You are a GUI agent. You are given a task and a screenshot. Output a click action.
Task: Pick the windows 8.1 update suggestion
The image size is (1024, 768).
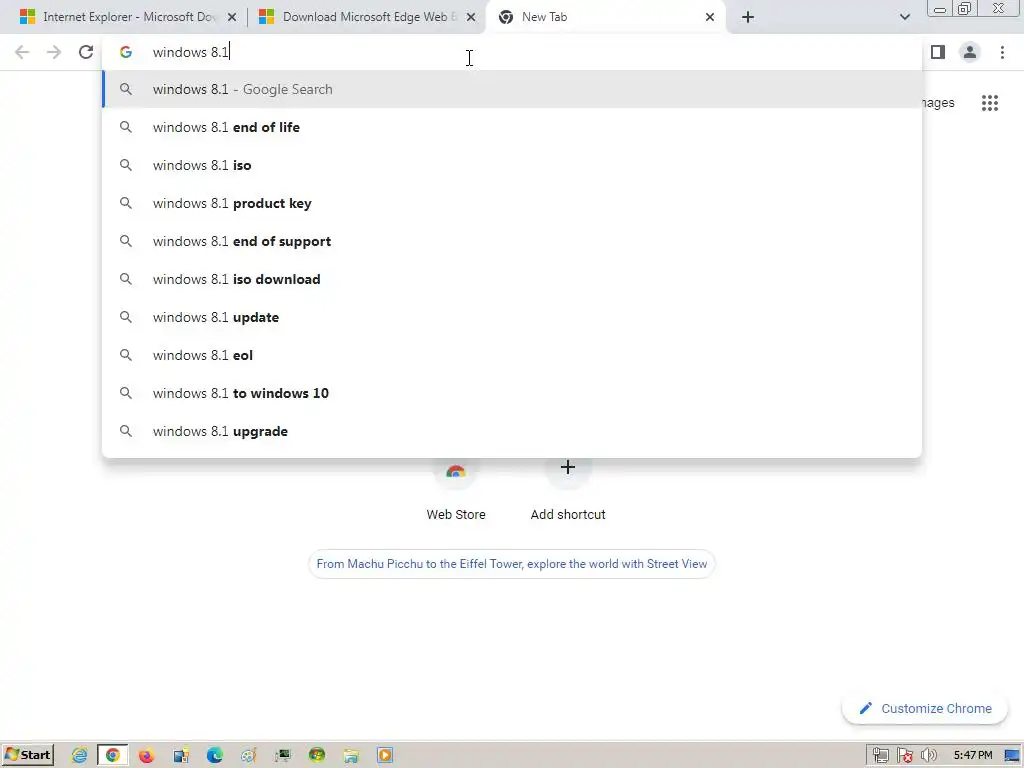pyautogui.click(x=512, y=317)
